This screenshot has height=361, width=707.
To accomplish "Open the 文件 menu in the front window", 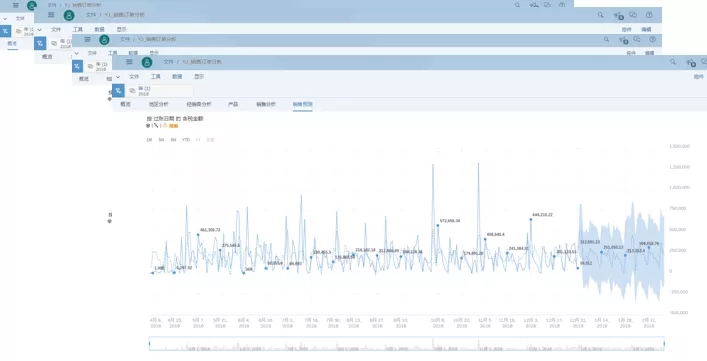I will [x=134, y=77].
